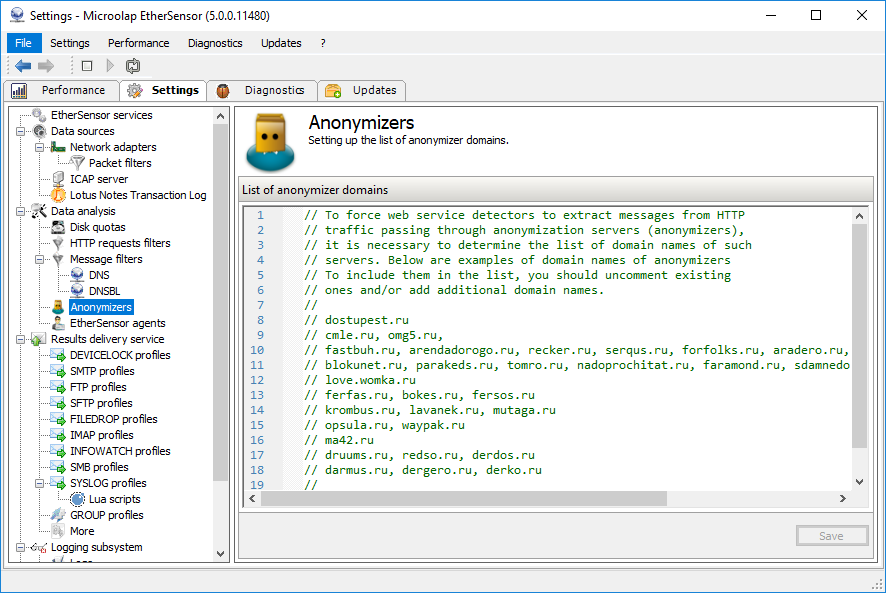Select the Settings tab
This screenshot has height=593, width=886.
point(163,90)
